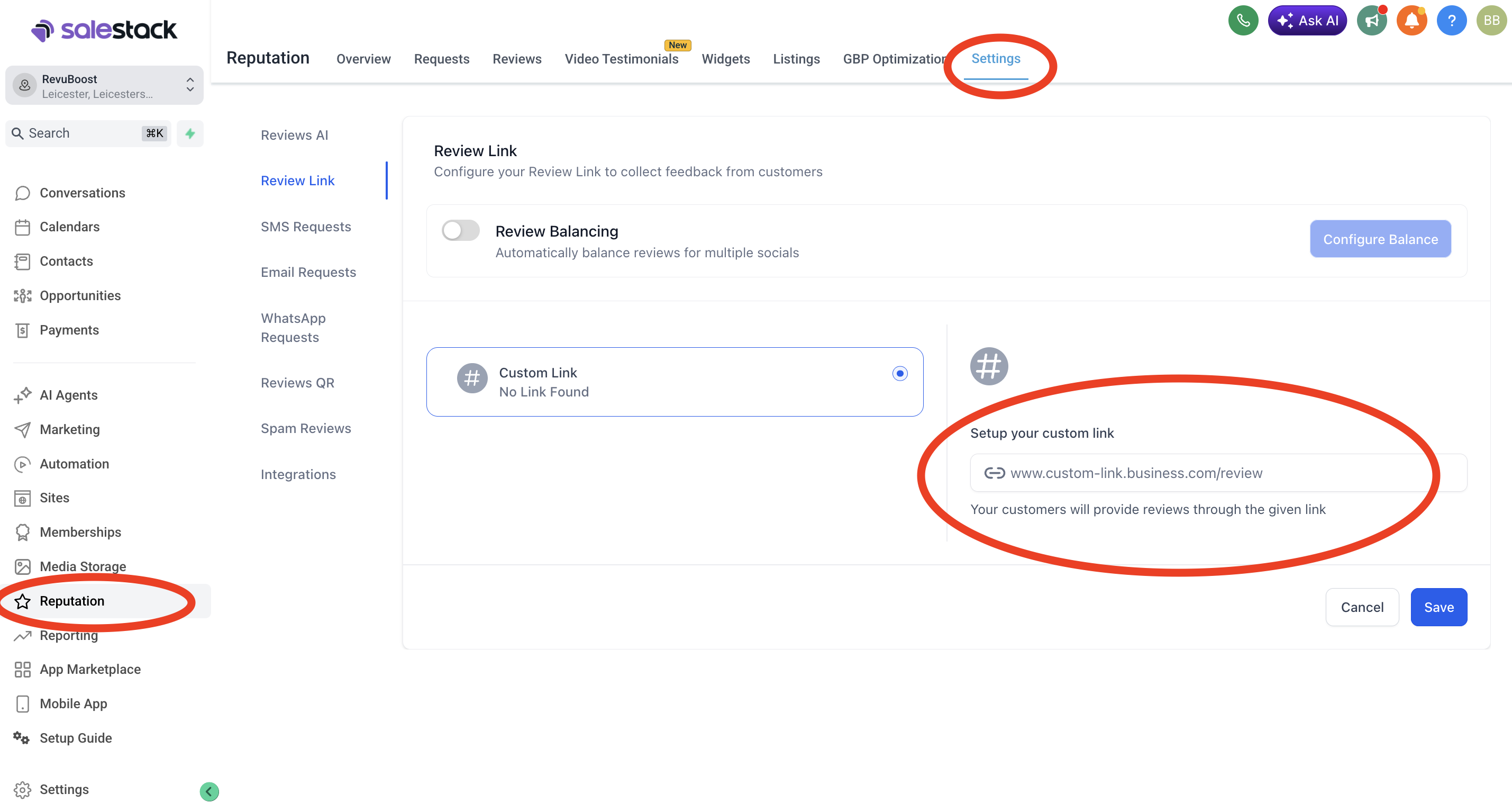Toggle the Review Balancing switch
The height and width of the screenshot is (812, 1512).
point(460,230)
